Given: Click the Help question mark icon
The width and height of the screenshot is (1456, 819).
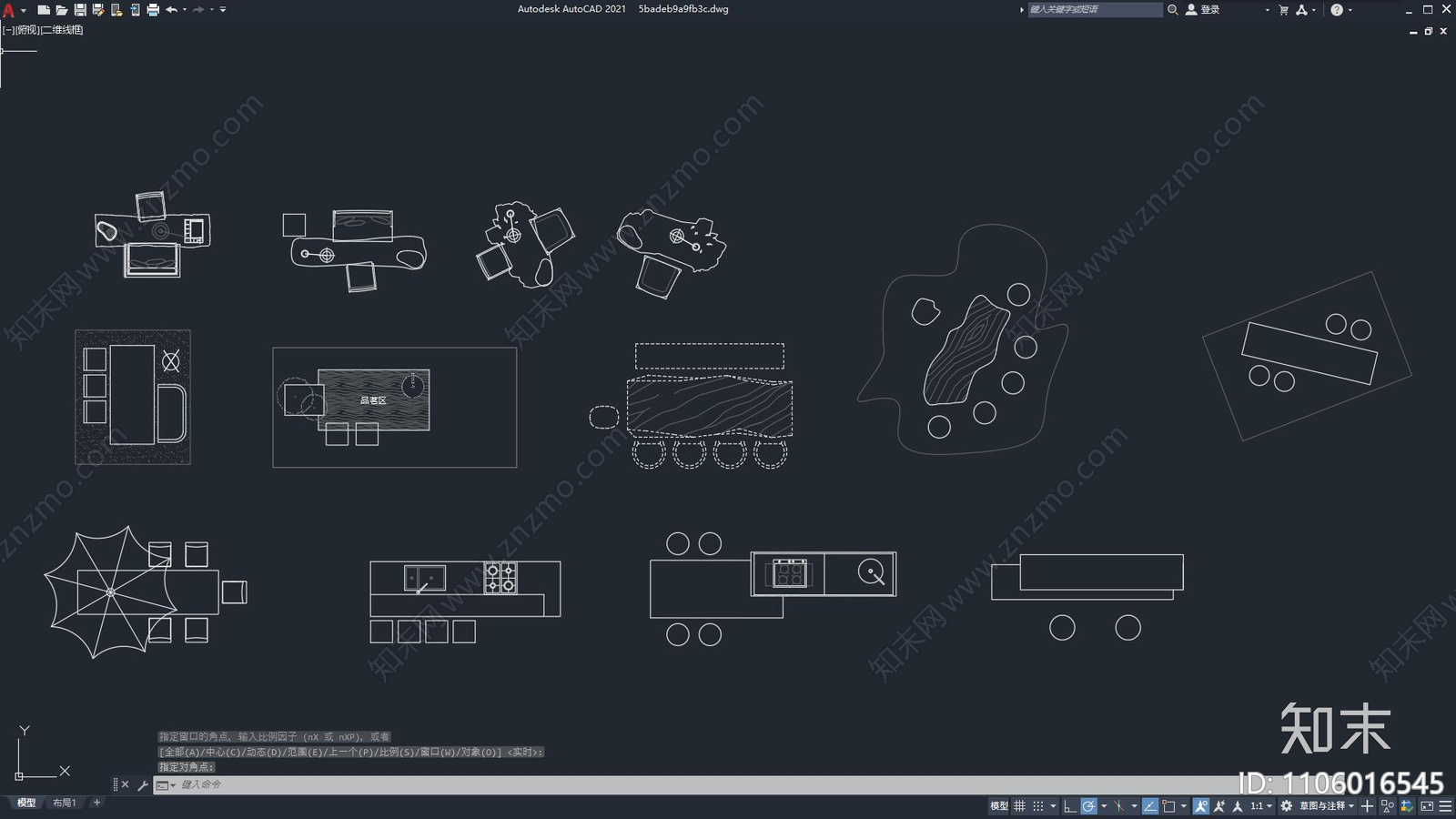Looking at the screenshot, I should tap(1336, 10).
